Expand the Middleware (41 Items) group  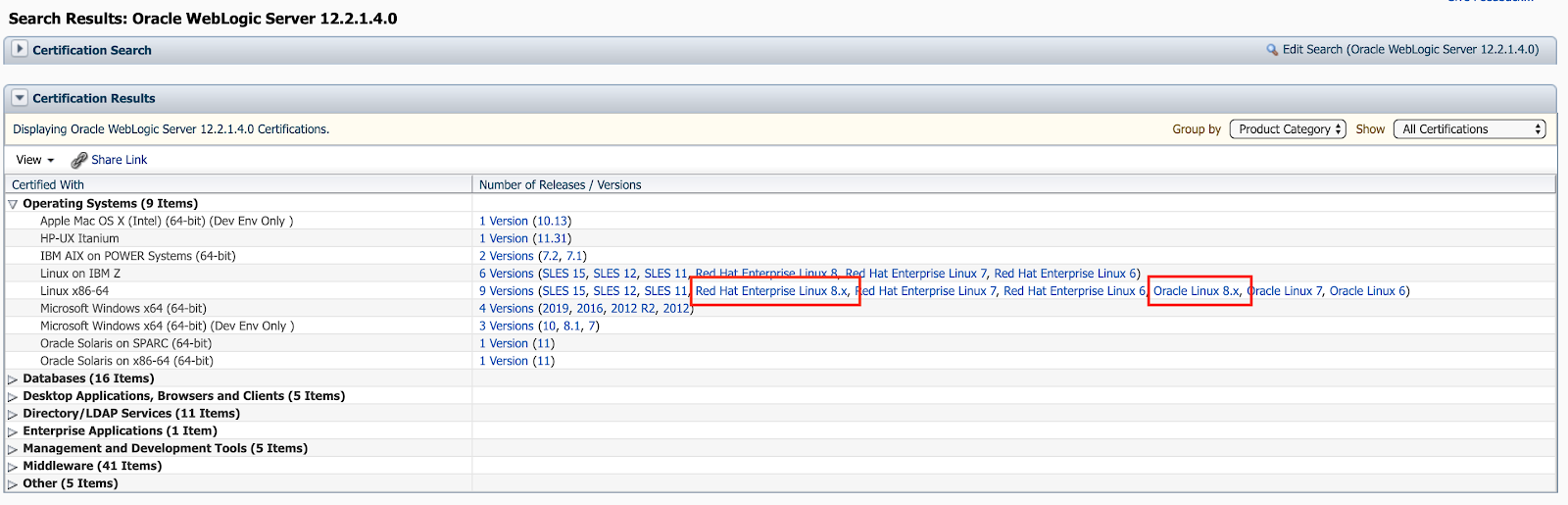point(13,467)
